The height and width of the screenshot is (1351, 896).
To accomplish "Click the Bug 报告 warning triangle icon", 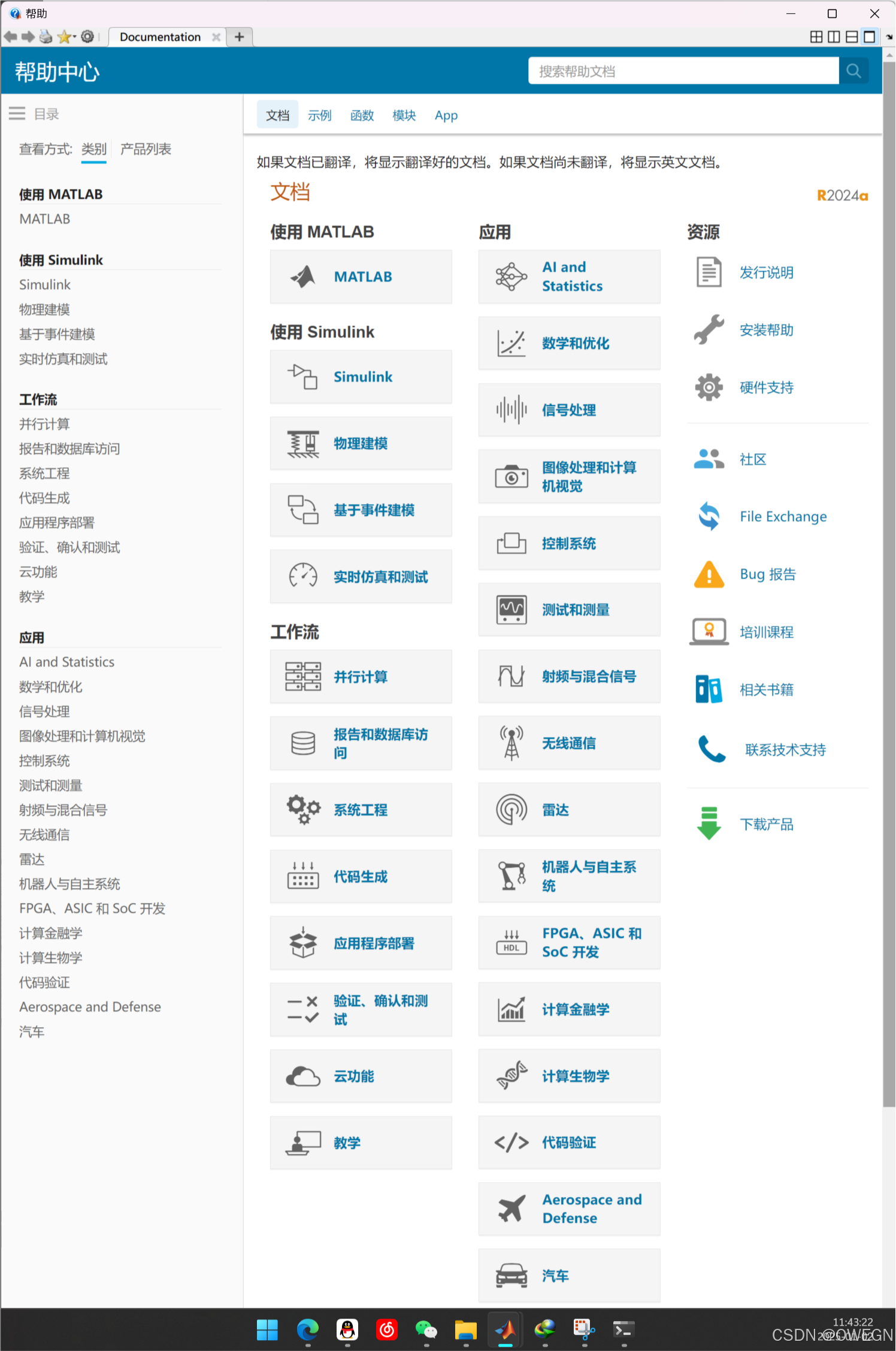I will 709,574.
